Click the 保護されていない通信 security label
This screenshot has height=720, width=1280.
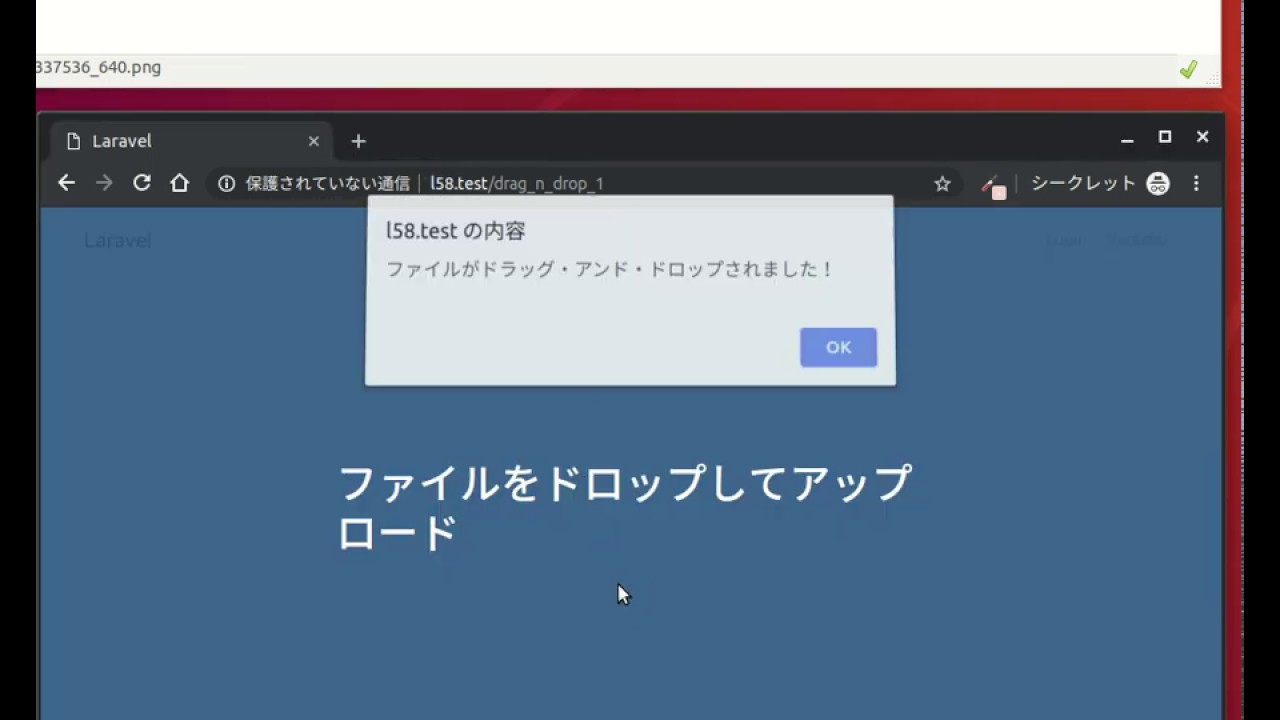tap(328, 183)
